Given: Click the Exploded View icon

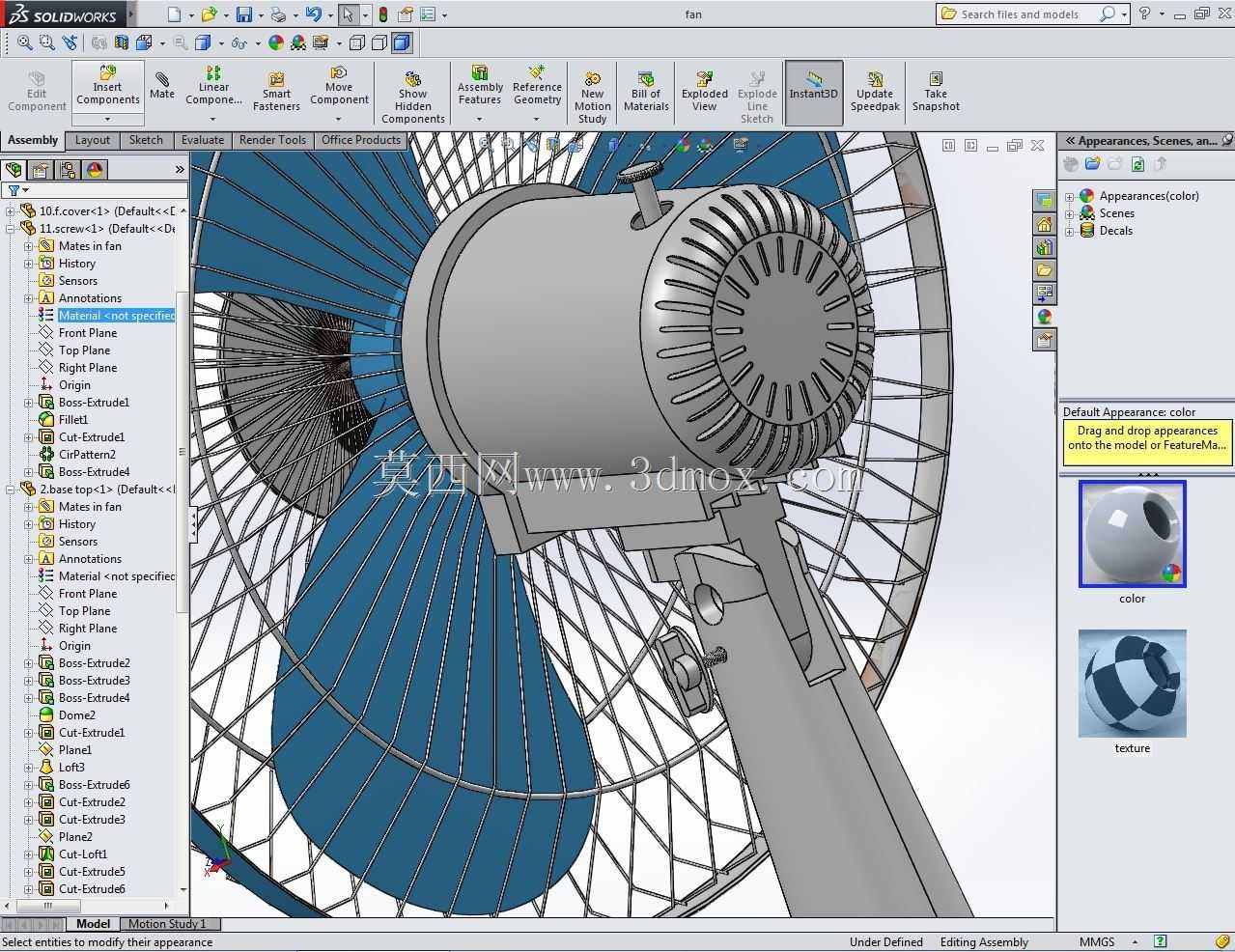Looking at the screenshot, I should coord(705,92).
